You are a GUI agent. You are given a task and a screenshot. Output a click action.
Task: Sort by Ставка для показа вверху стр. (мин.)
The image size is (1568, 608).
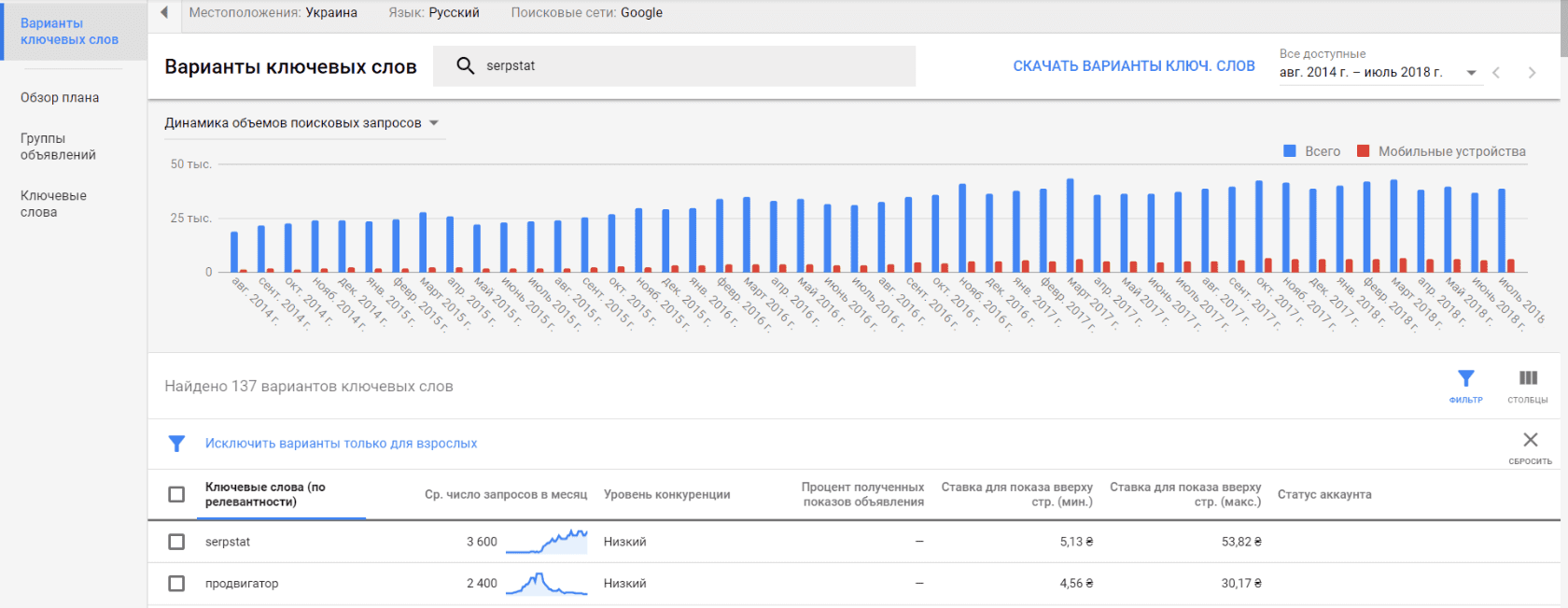pos(1016,494)
